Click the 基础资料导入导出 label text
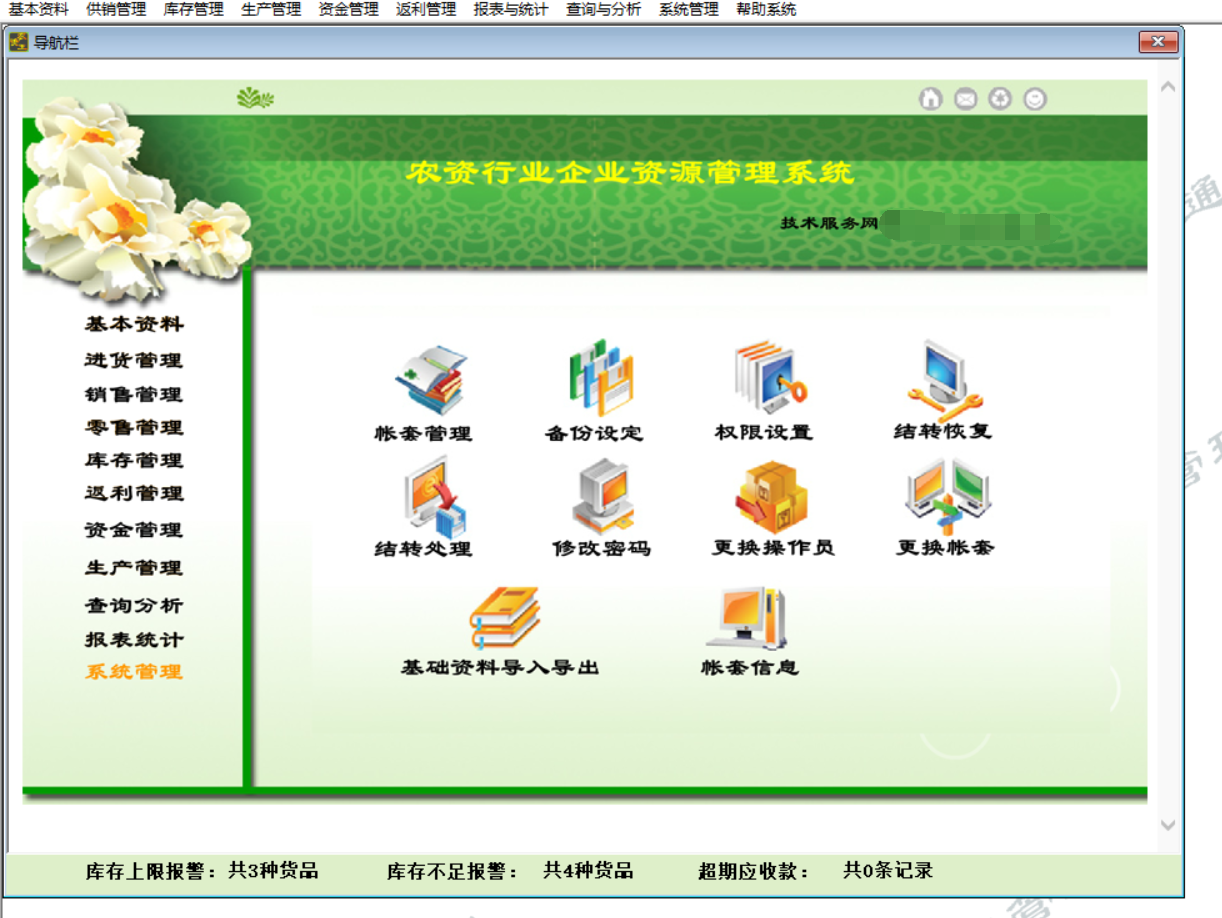The height and width of the screenshot is (918, 1222). 500,667
